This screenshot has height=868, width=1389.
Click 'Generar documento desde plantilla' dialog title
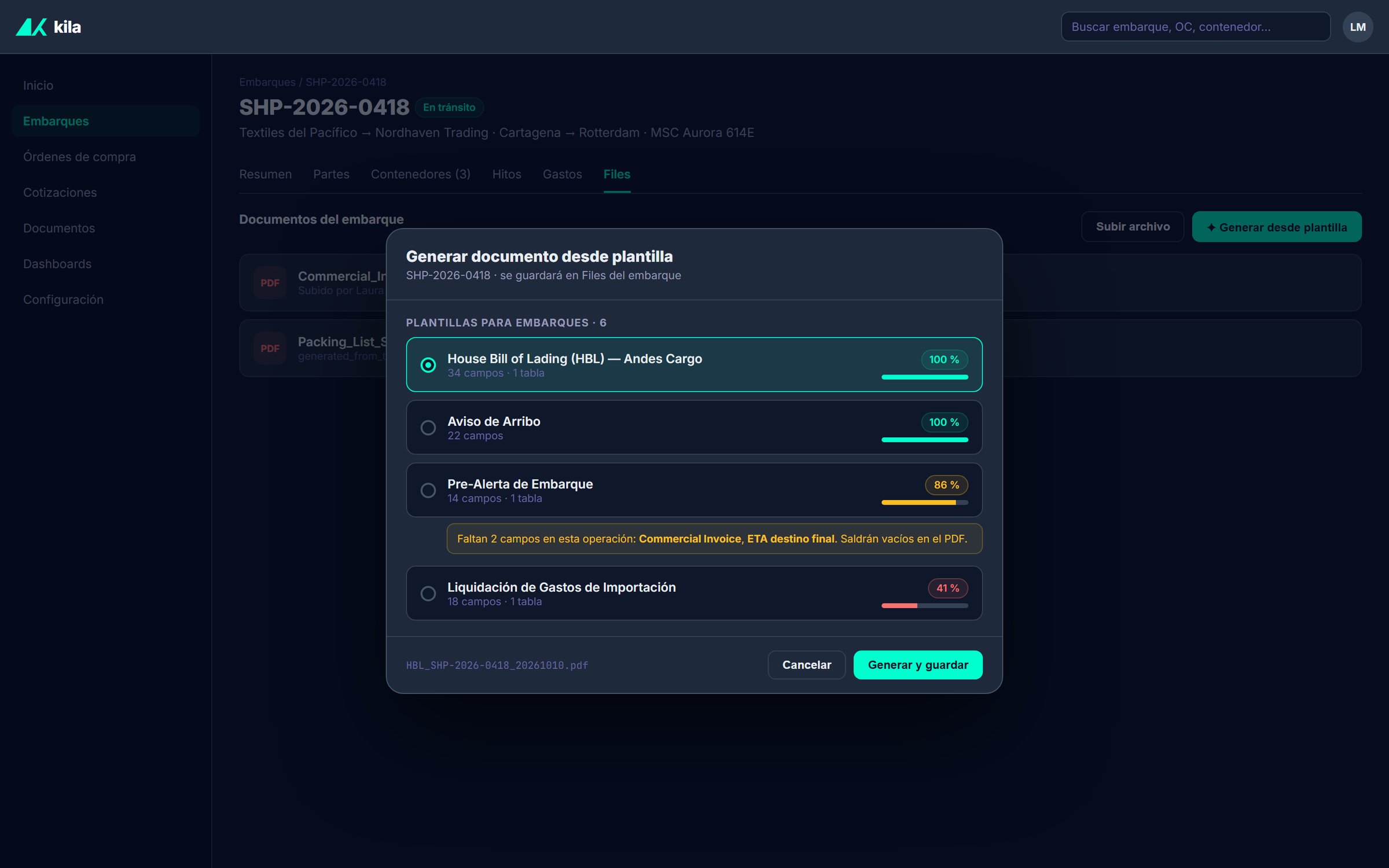[x=539, y=256]
